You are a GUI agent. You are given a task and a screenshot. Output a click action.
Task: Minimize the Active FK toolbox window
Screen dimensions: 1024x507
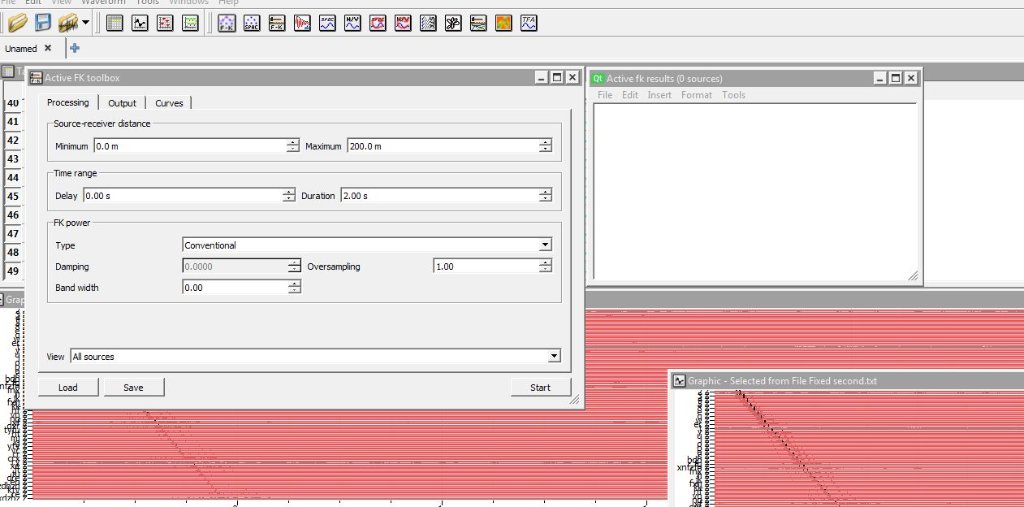(x=541, y=78)
